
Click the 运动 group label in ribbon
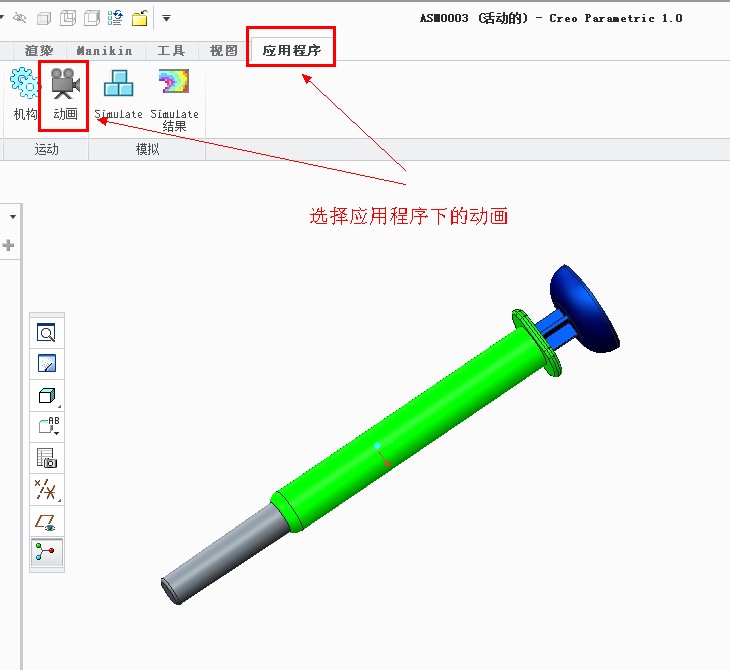click(47, 149)
